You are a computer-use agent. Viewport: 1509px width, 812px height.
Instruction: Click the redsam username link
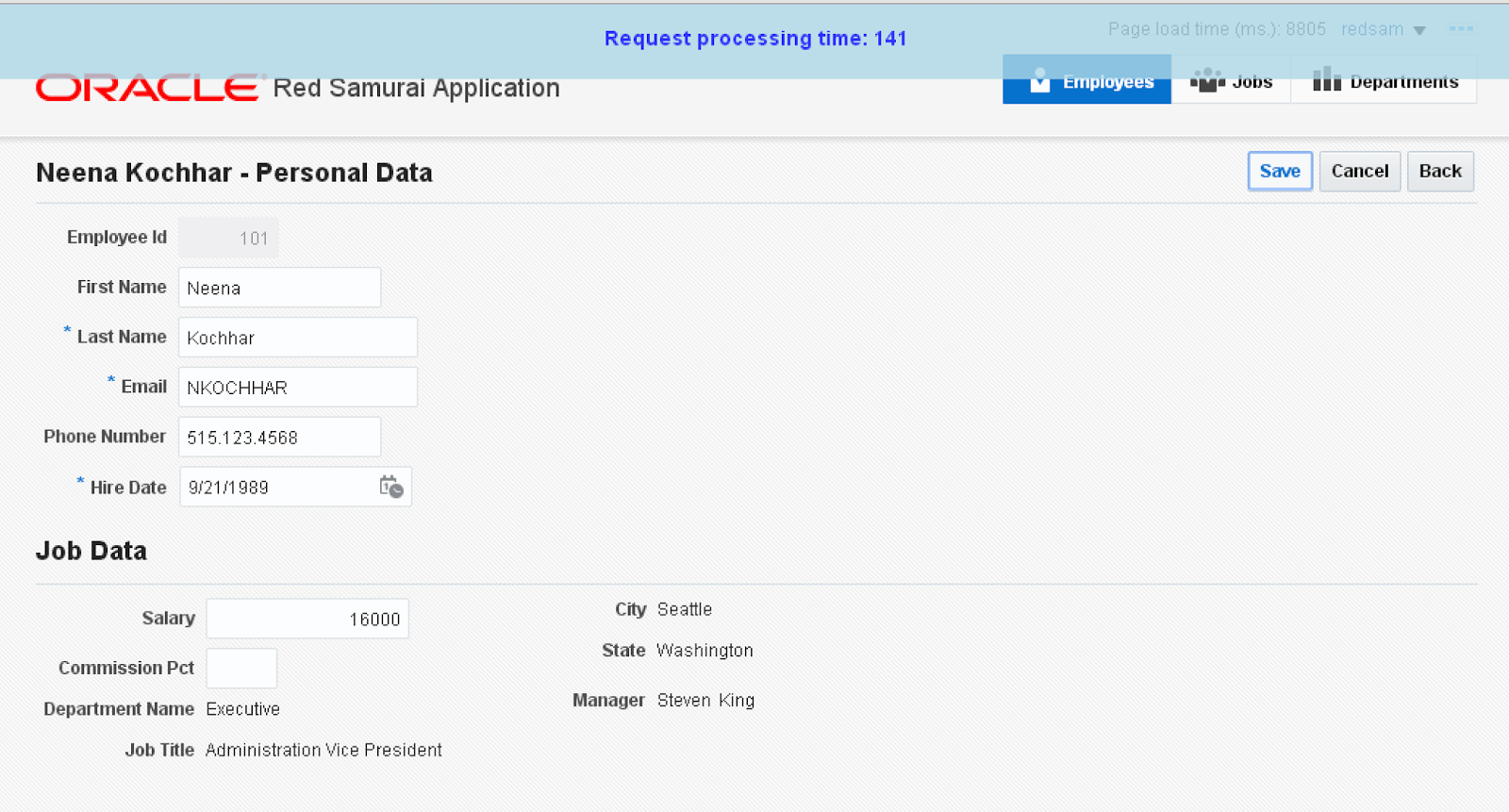pyautogui.click(x=1372, y=29)
